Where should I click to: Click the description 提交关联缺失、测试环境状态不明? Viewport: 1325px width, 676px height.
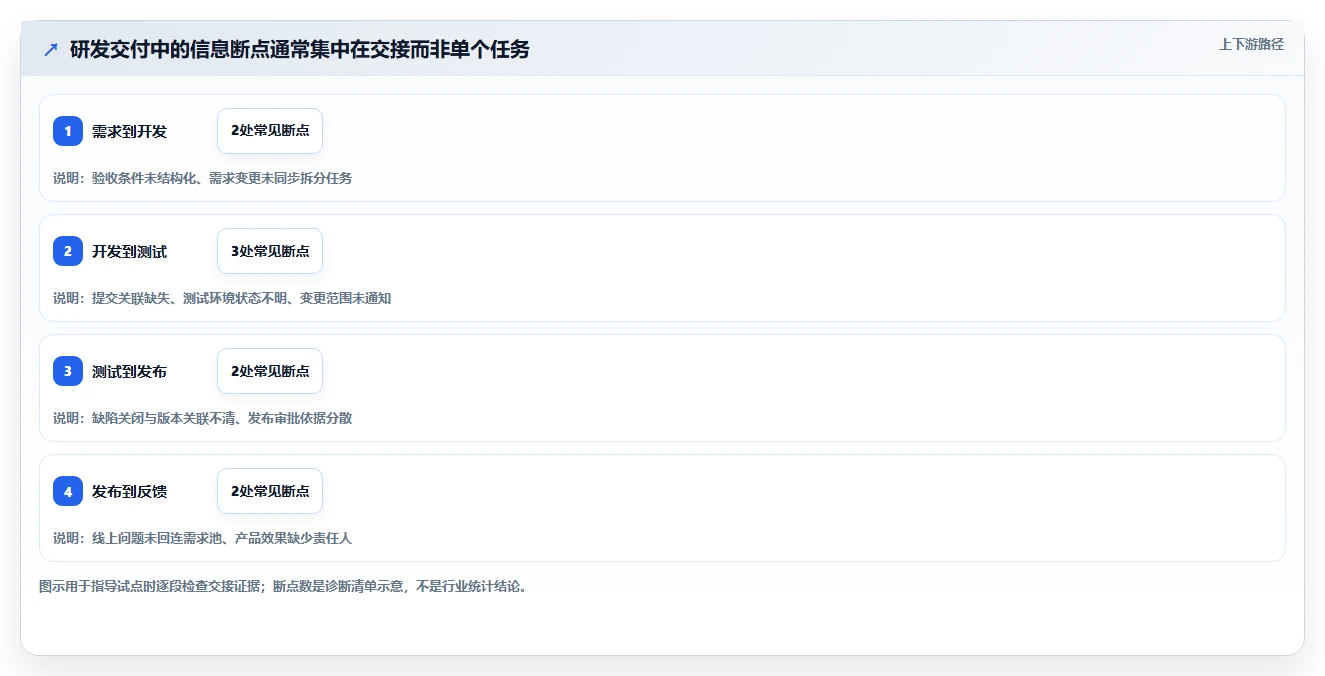[189, 298]
